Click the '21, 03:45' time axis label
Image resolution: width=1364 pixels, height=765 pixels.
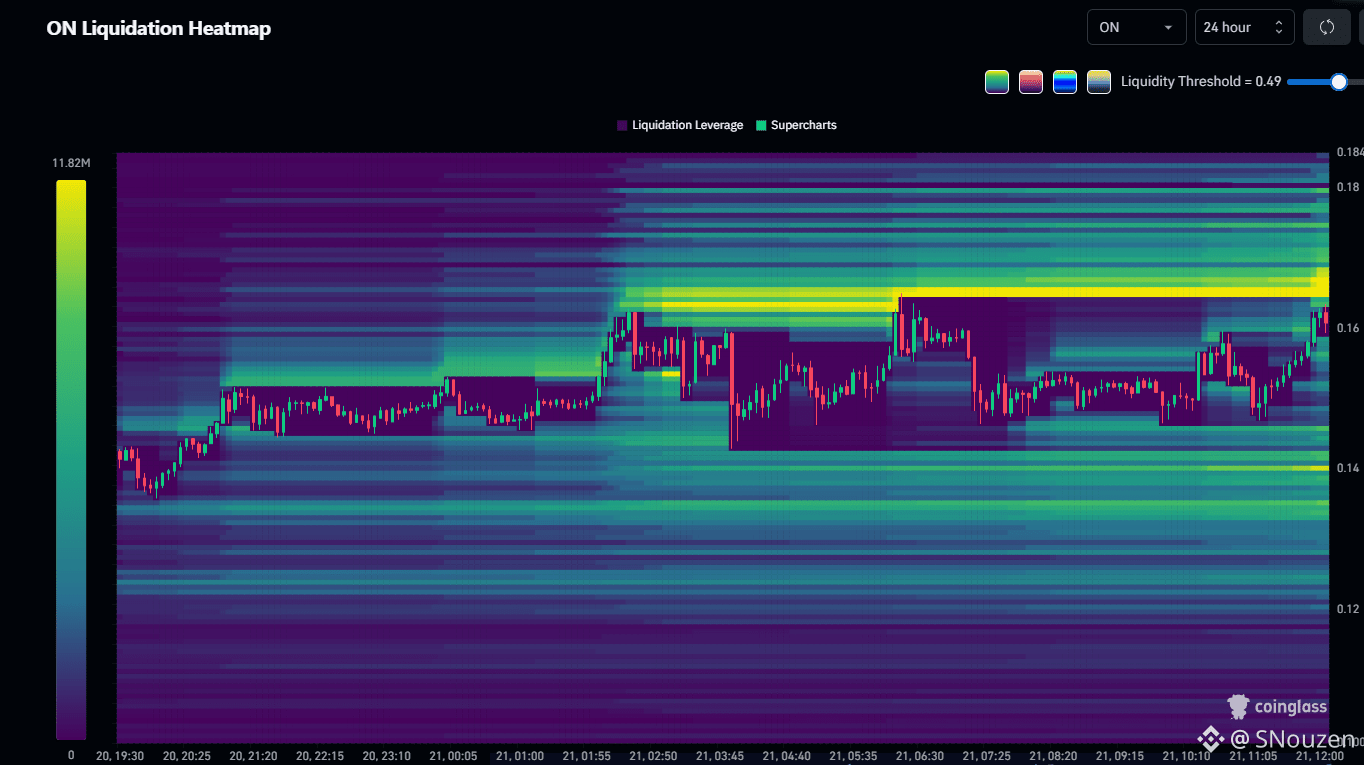pyautogui.click(x=720, y=756)
